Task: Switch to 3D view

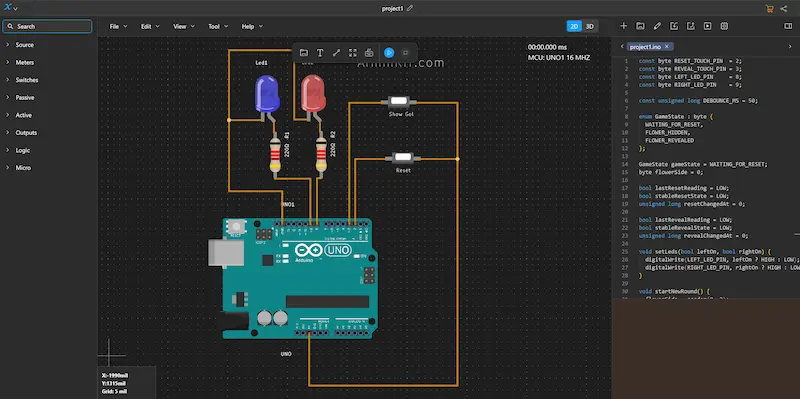Action: [590, 27]
